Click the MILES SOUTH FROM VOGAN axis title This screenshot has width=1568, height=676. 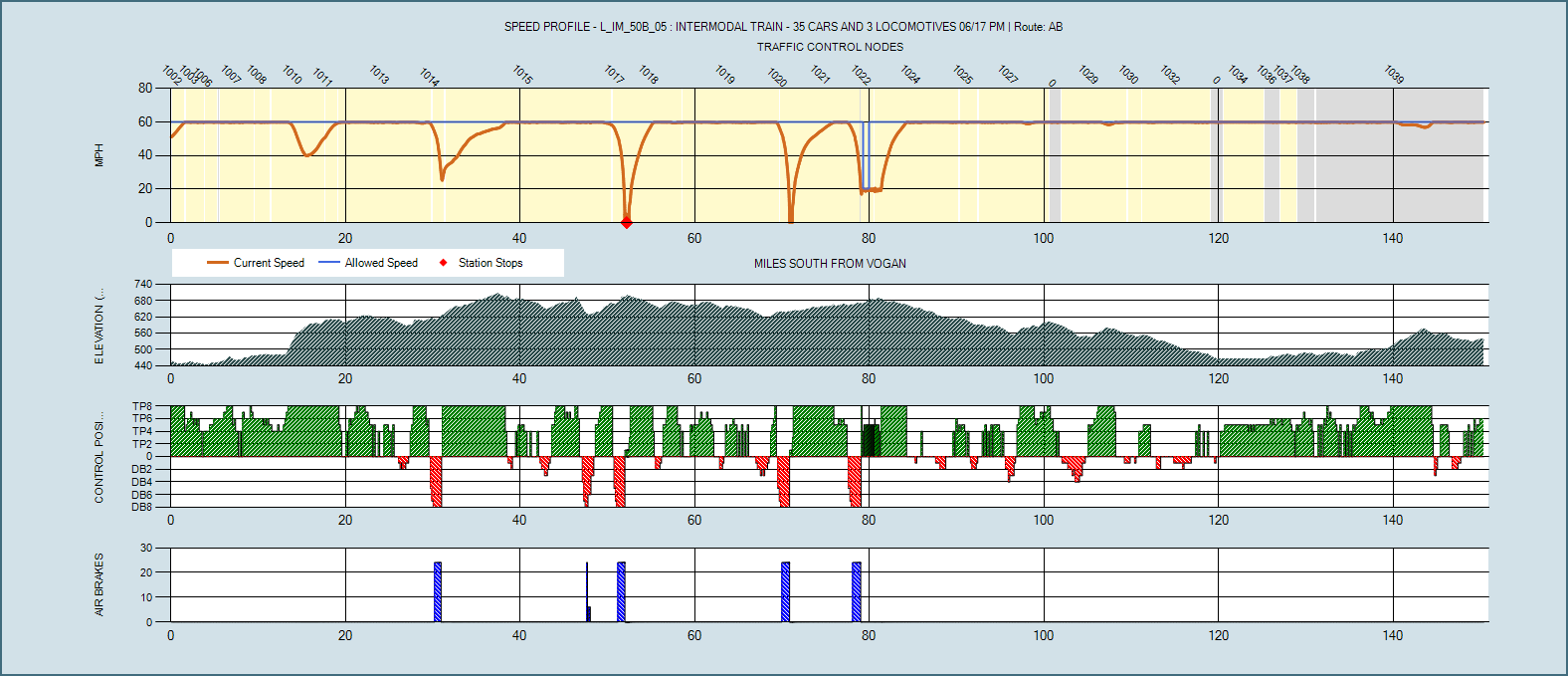[x=830, y=264]
